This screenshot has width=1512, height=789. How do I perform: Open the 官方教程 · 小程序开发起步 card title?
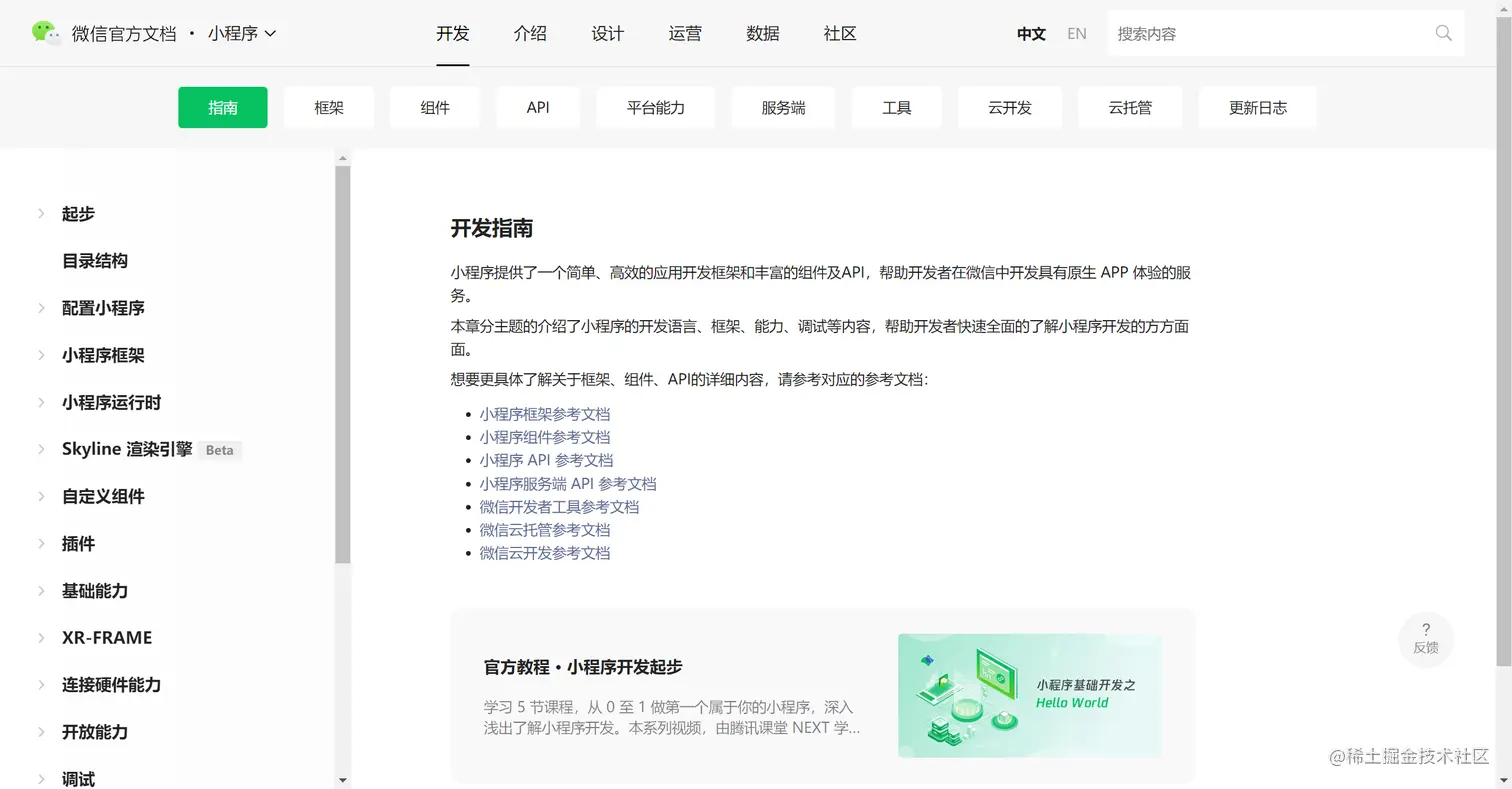click(x=583, y=667)
